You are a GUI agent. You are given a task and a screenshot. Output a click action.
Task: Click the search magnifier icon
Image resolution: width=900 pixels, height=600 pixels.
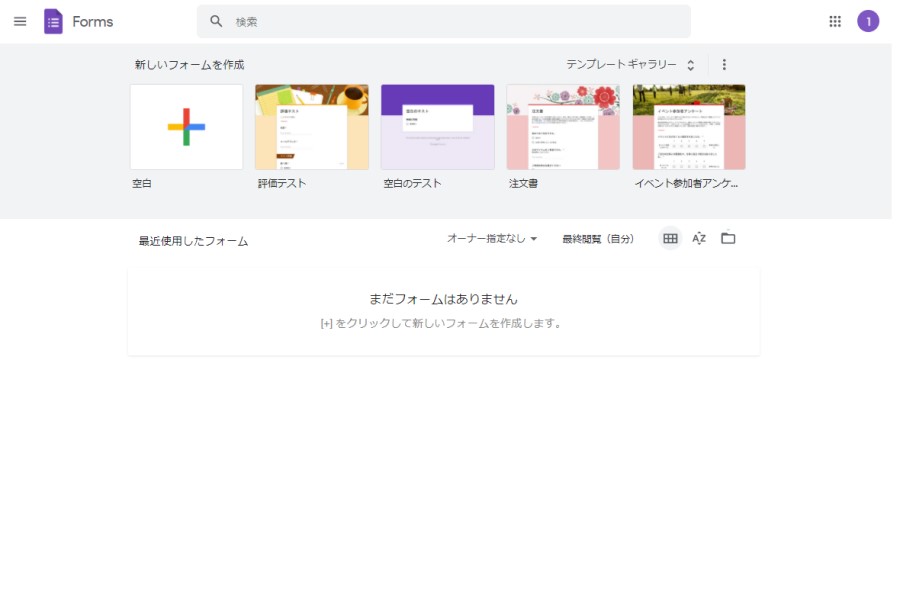pyautogui.click(x=216, y=21)
